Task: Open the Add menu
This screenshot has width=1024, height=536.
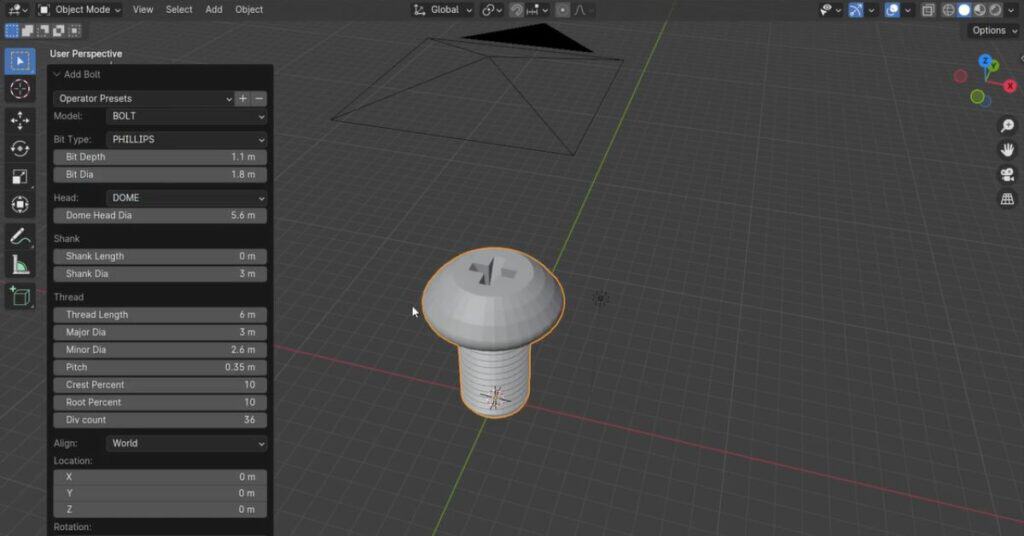Action: pyautogui.click(x=214, y=10)
